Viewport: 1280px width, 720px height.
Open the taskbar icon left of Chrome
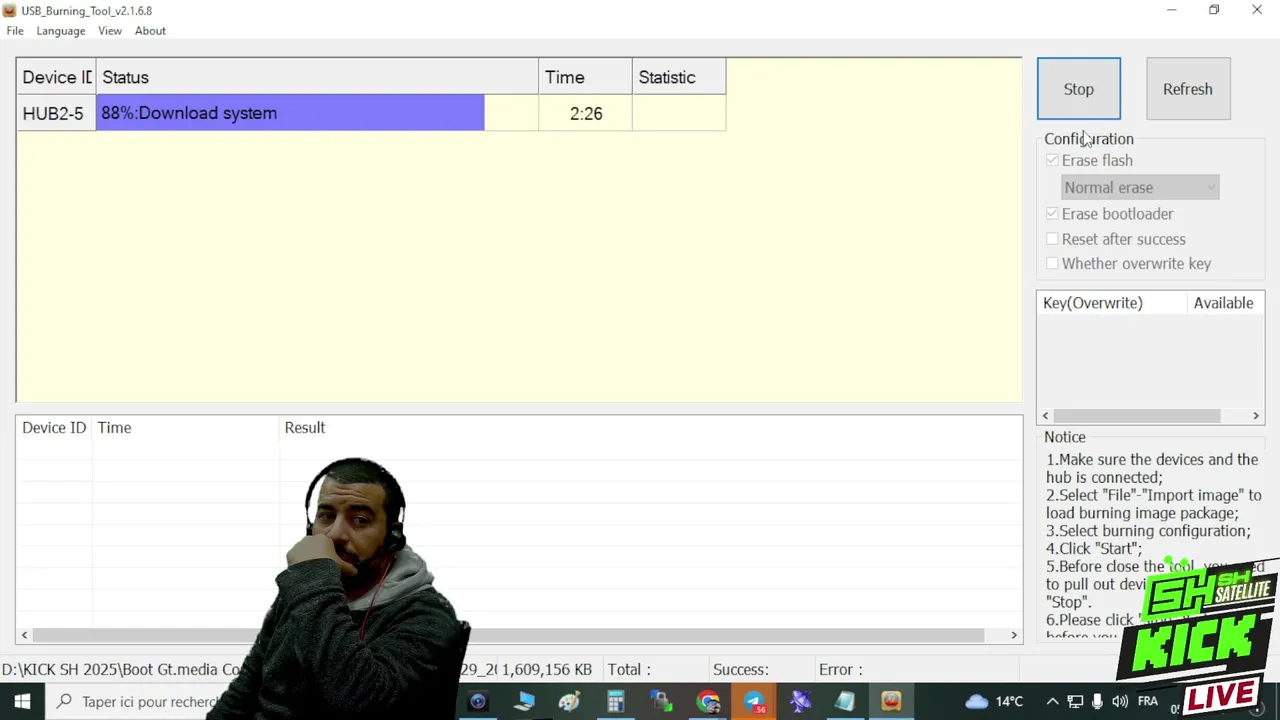[662, 702]
